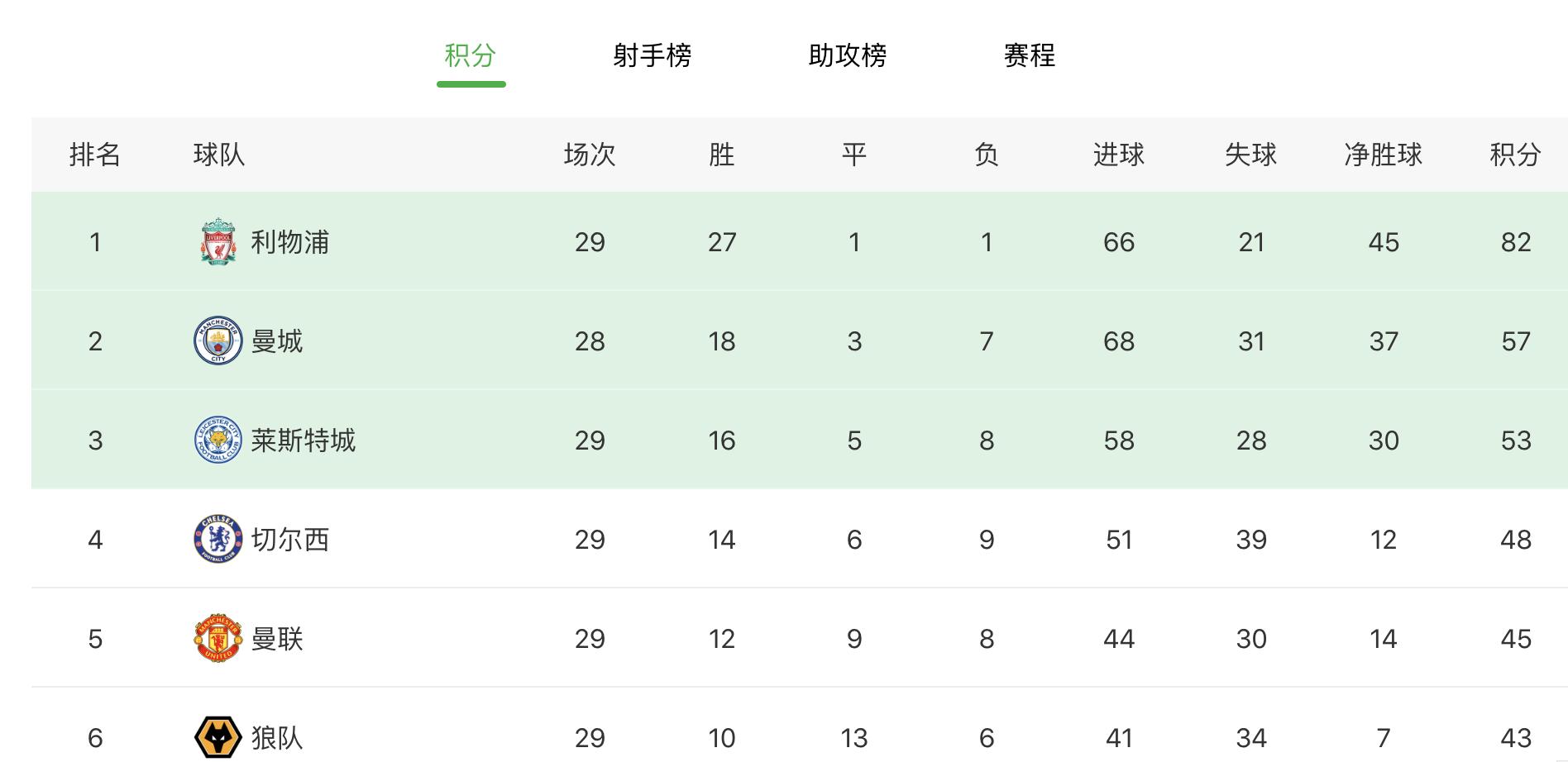This screenshot has height=762, width=1568.
Task: Click the Leicester City crest icon
Action: (216, 440)
